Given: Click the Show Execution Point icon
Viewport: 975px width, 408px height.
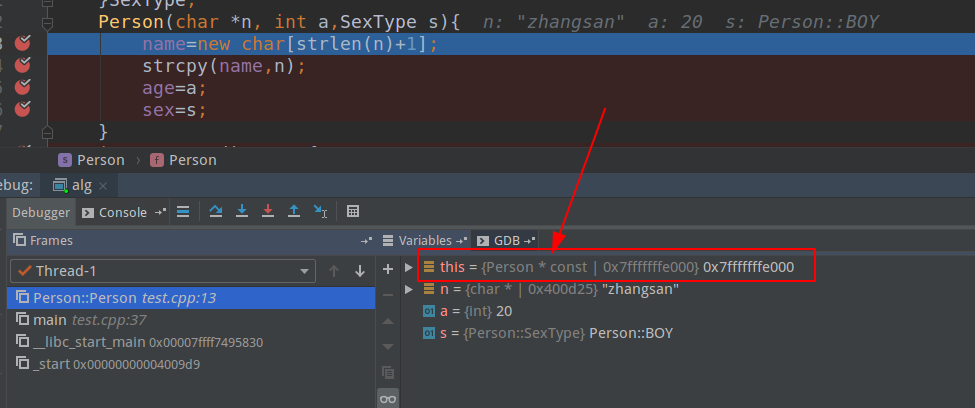Looking at the screenshot, I should [182, 211].
